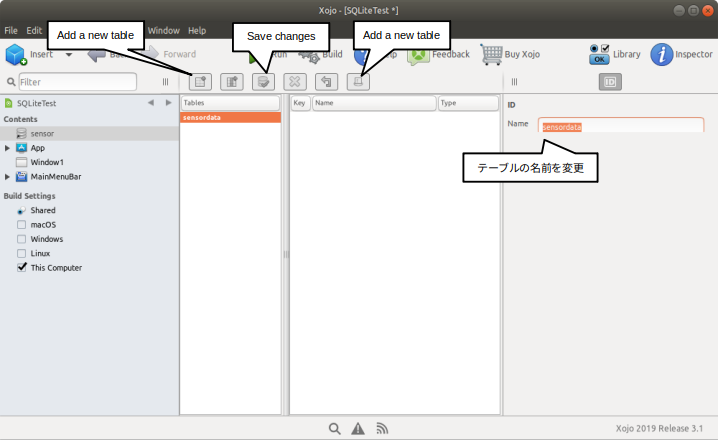Click the splitter handle beside the Tables list
This screenshot has width=718, height=440.
tap(286, 254)
